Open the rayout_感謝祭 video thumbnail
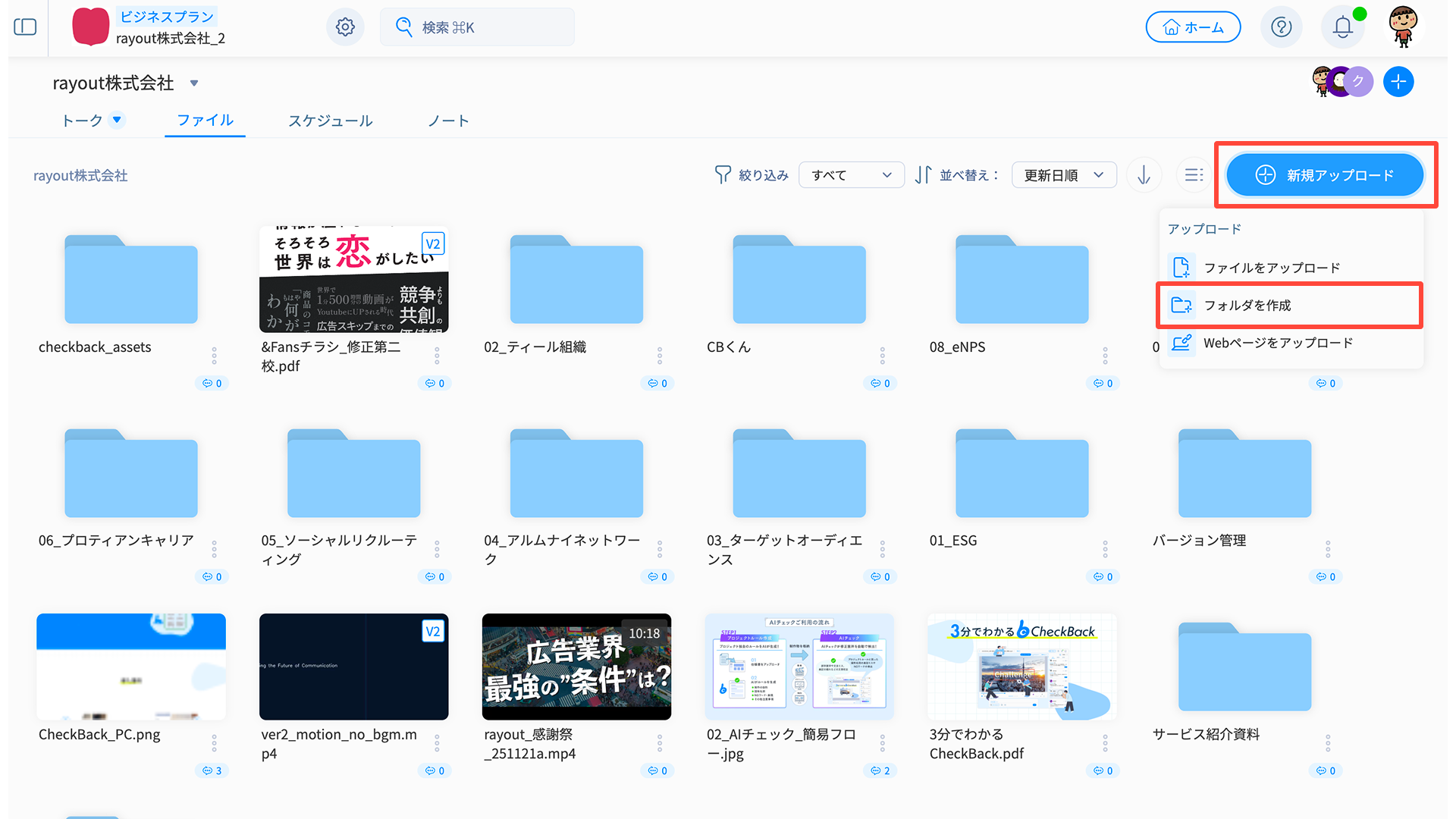This screenshot has width=1456, height=819. [576, 666]
